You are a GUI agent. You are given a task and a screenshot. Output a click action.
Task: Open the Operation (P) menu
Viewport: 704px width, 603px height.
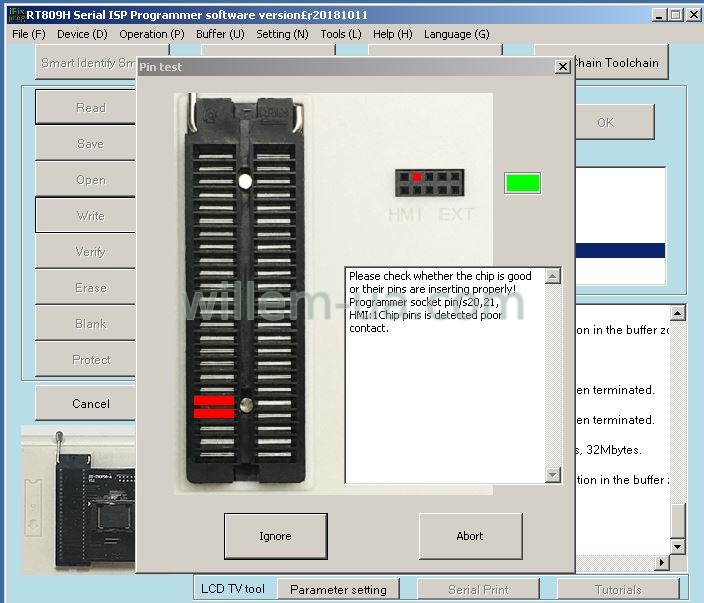(x=152, y=34)
